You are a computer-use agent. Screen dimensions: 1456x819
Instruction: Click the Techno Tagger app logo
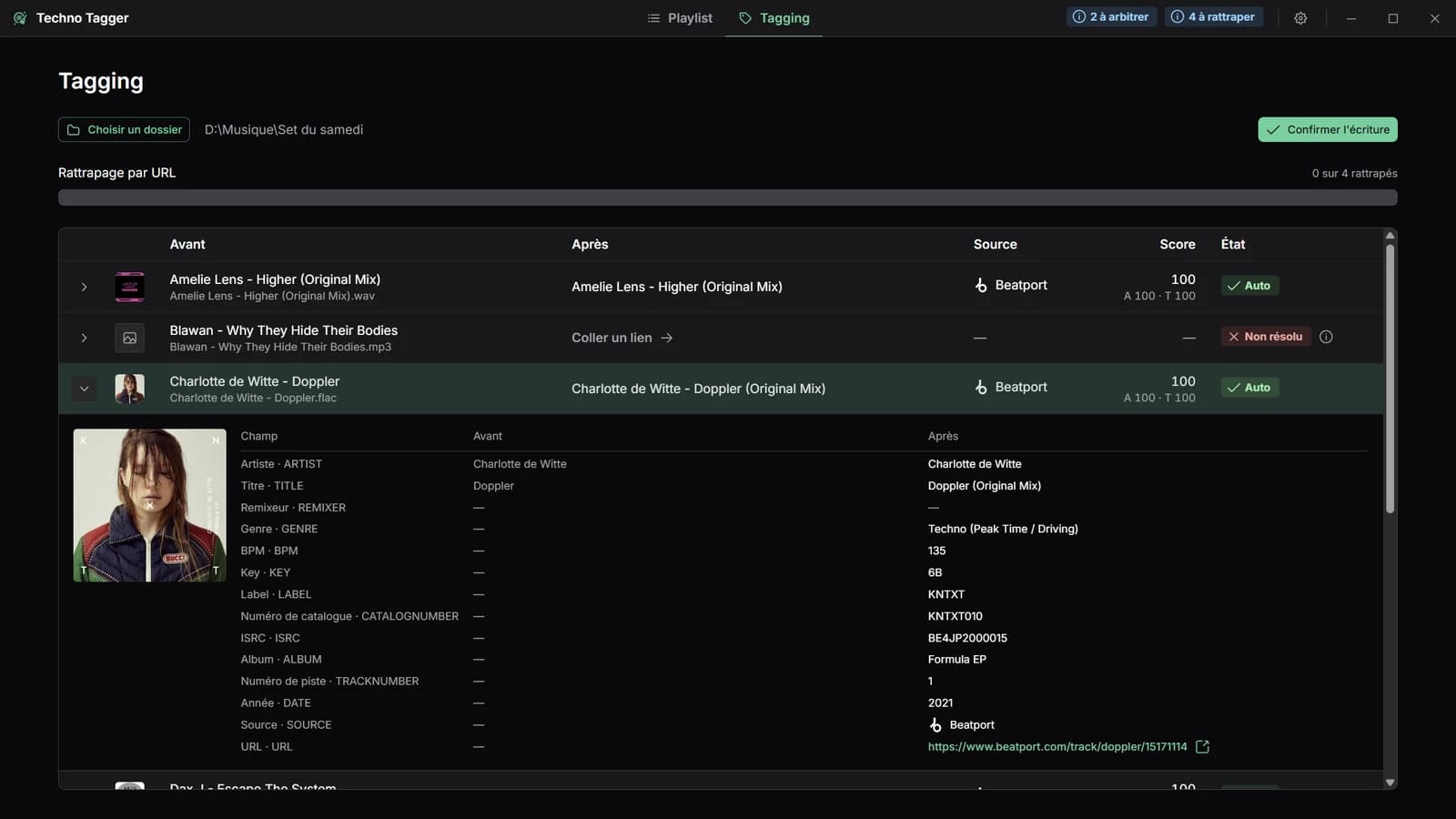[x=20, y=18]
